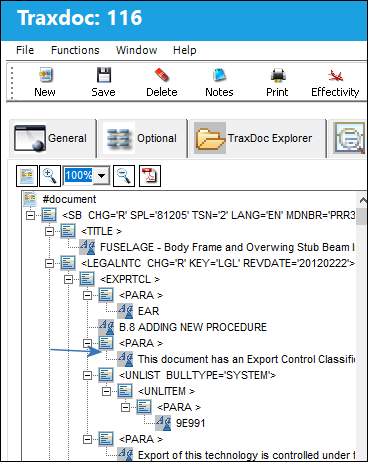Open the Help menu
The height and width of the screenshot is (462, 368).
pyautogui.click(x=185, y=50)
